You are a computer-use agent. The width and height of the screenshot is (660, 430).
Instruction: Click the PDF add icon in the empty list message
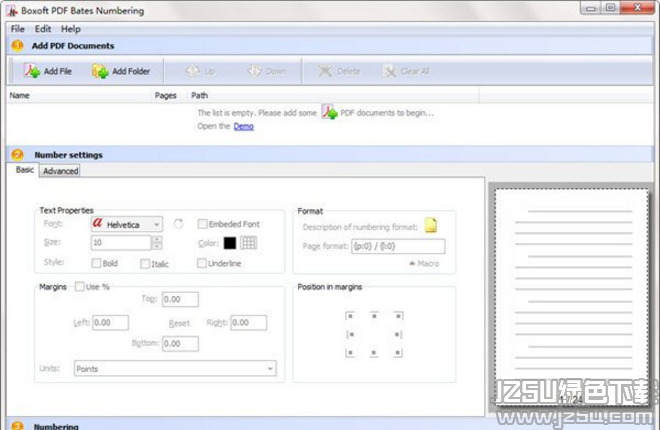(x=329, y=112)
